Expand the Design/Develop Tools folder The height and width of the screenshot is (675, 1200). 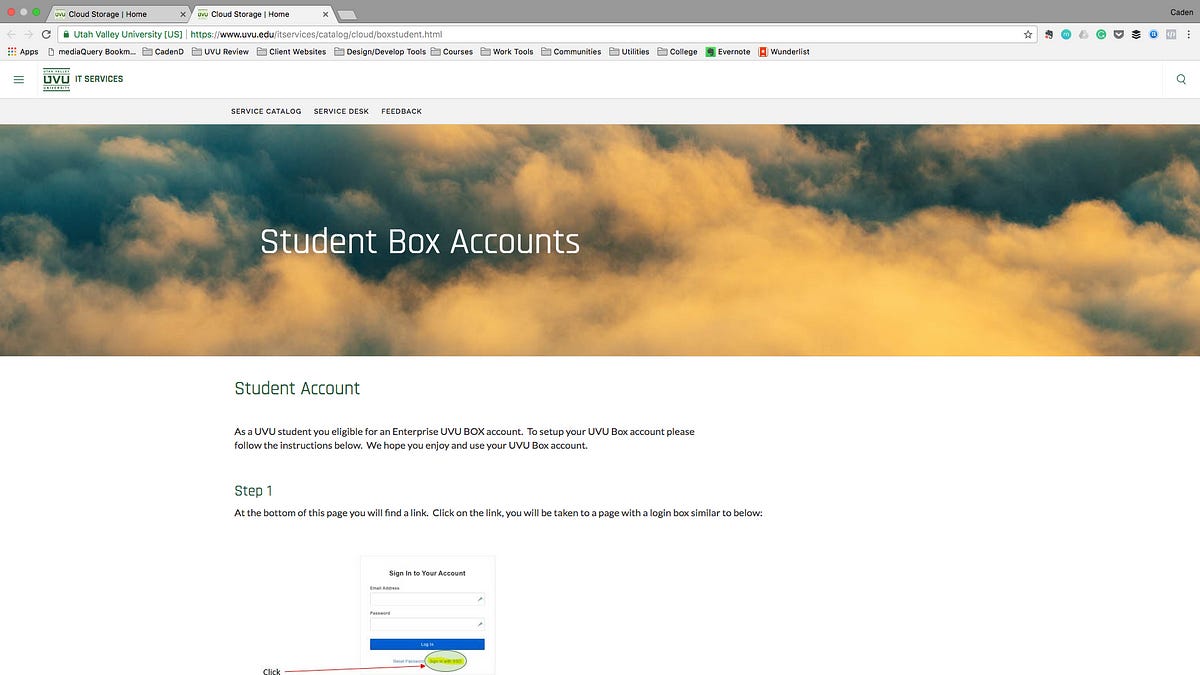380,52
